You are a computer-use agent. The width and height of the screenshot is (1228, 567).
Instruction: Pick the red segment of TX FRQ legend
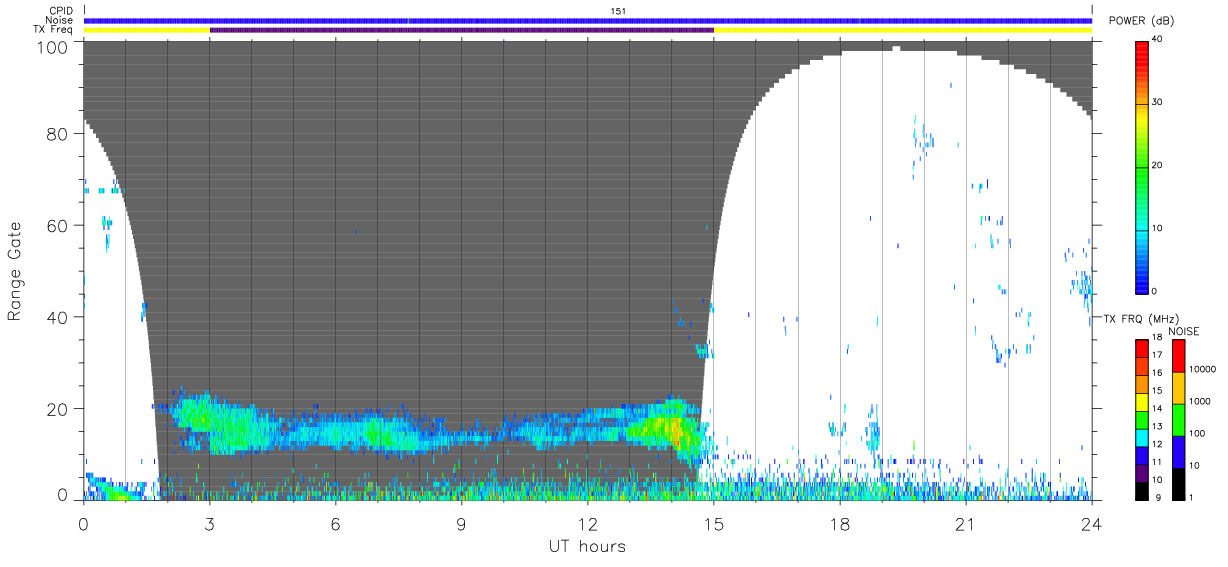point(1141,347)
